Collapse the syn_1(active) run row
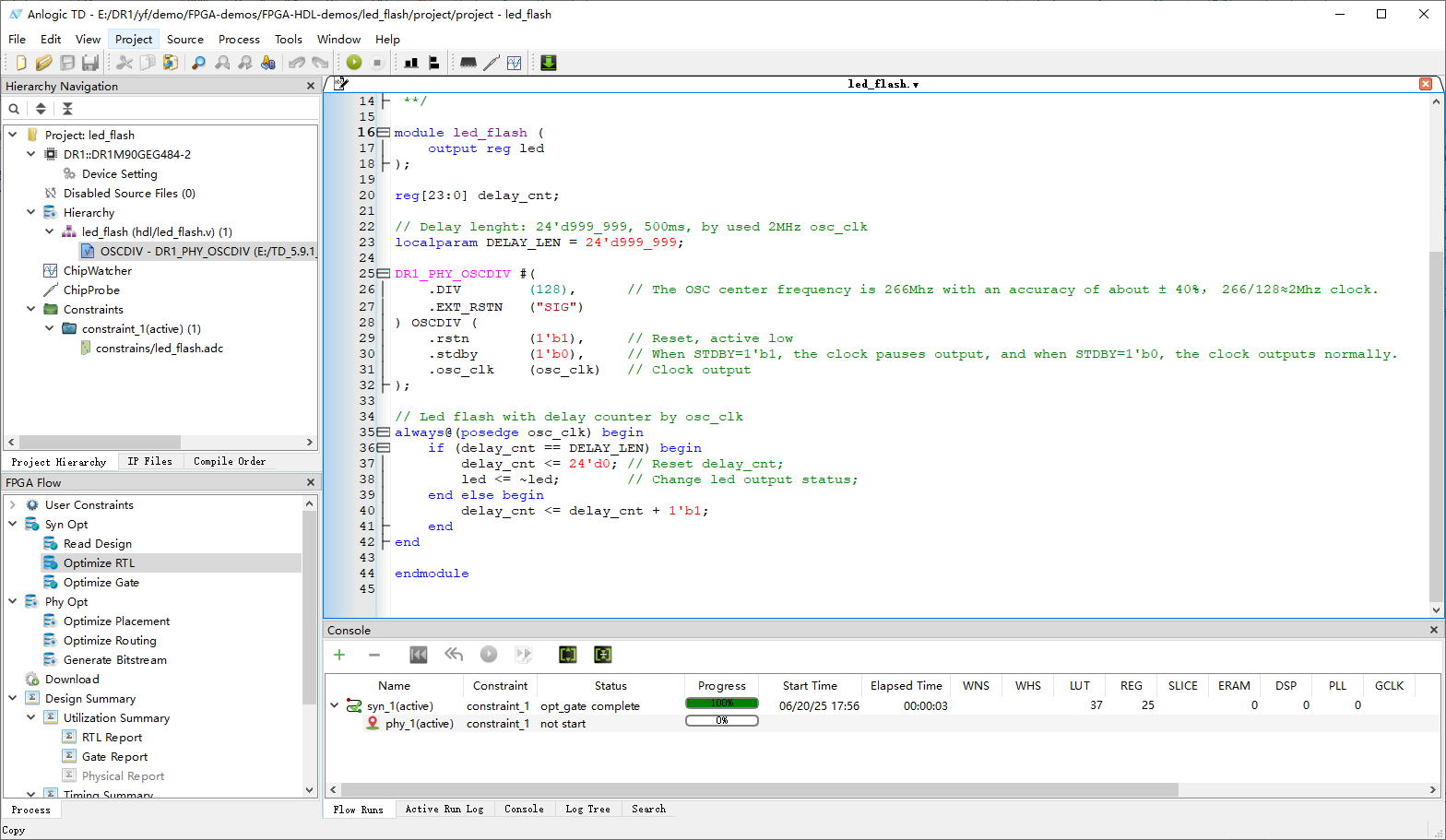Screen dimensions: 1446x840 [334, 705]
